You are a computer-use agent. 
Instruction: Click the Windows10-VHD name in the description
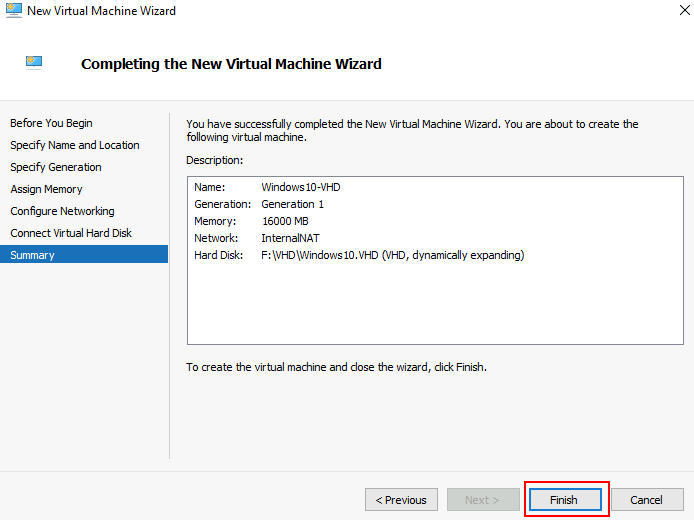coord(301,187)
